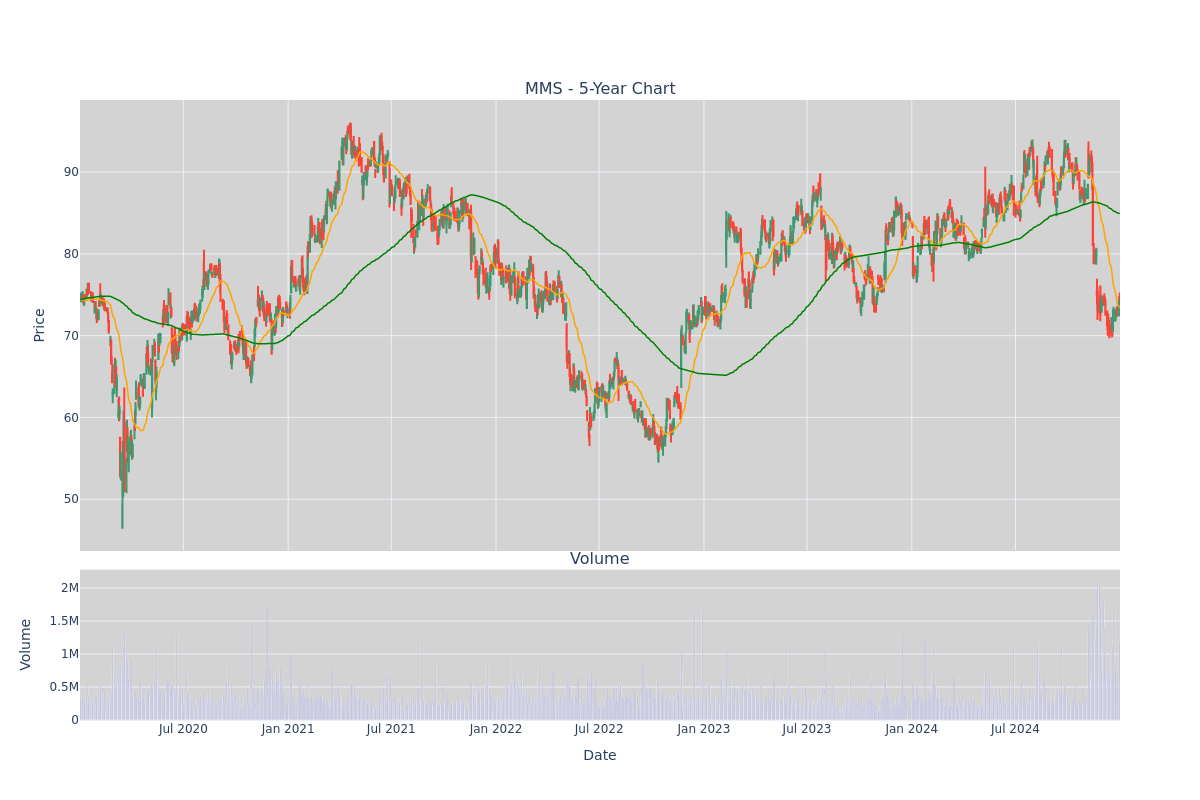
Task: Click date tick label 'Jul 2024'
Action: (x=1015, y=729)
